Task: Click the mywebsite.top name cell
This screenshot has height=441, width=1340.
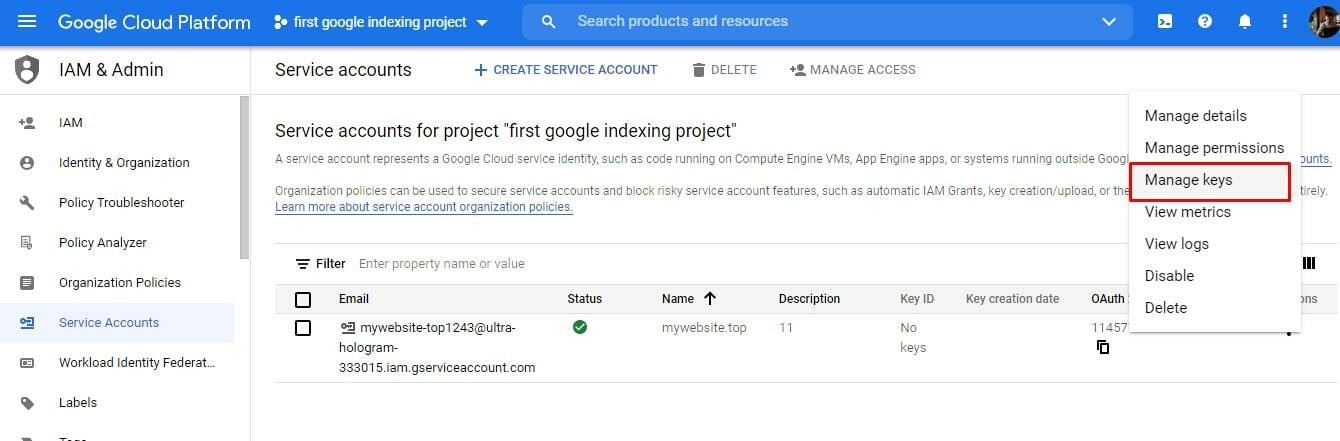Action: click(704, 328)
